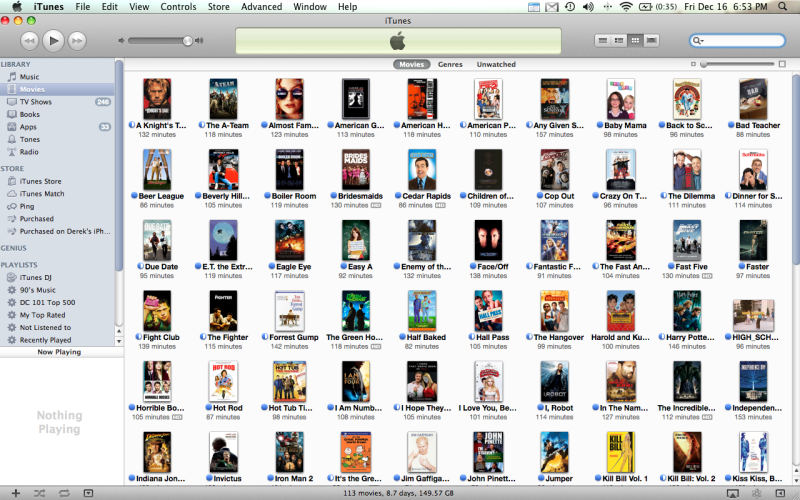Switch to grid view icon

pyautogui.click(x=635, y=40)
